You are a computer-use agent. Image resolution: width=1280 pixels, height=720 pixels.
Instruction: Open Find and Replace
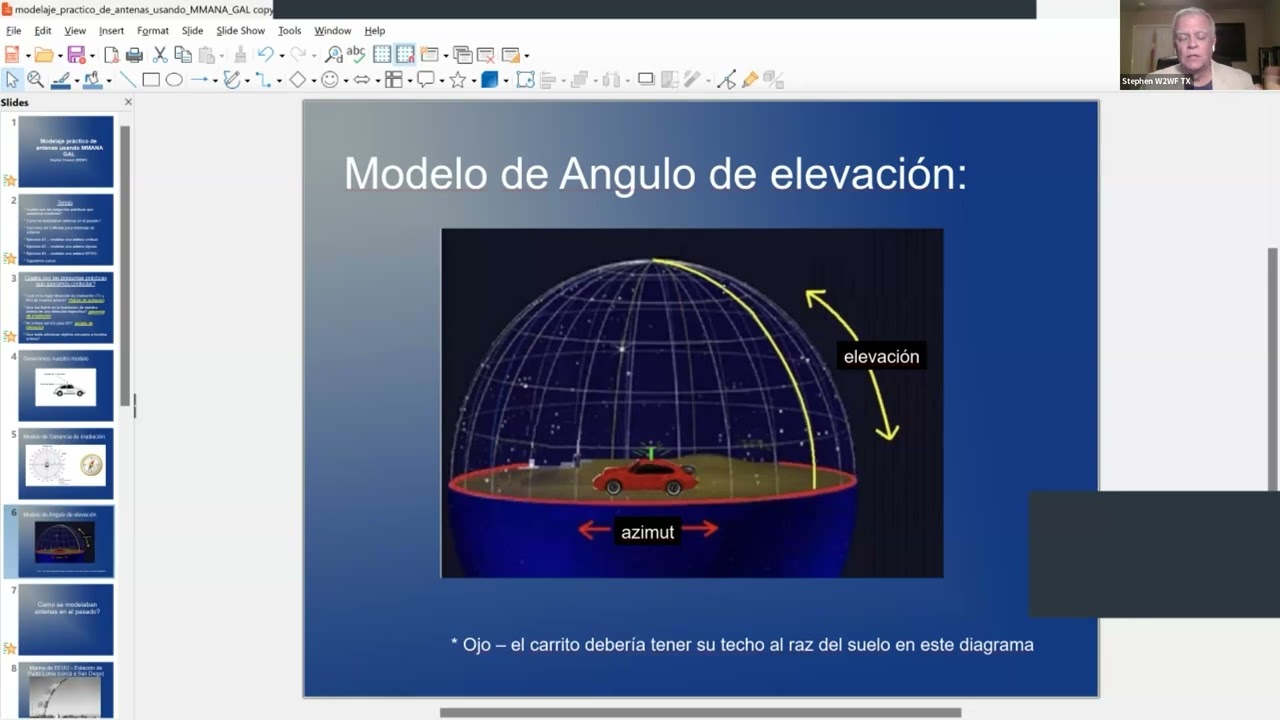tap(334, 55)
